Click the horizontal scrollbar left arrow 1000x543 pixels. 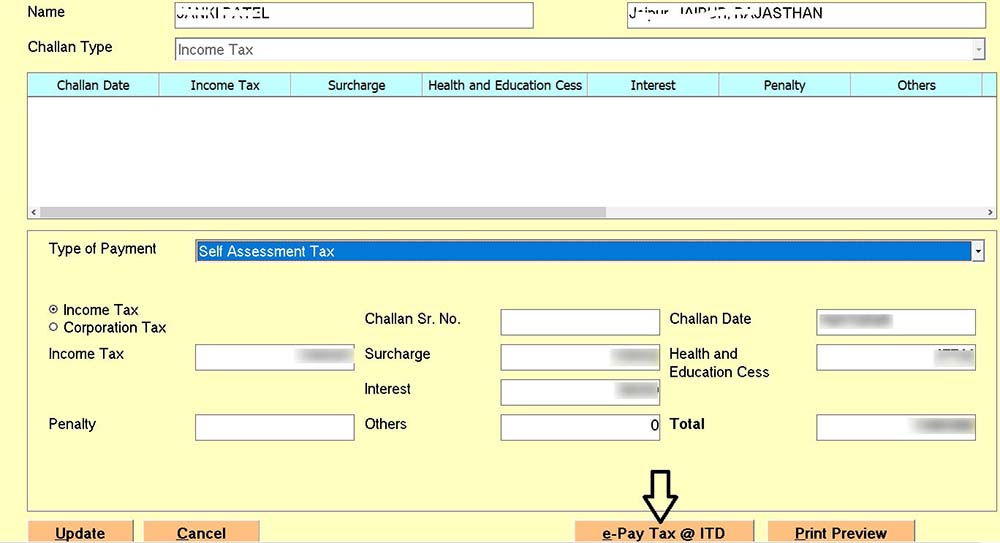tap(33, 213)
